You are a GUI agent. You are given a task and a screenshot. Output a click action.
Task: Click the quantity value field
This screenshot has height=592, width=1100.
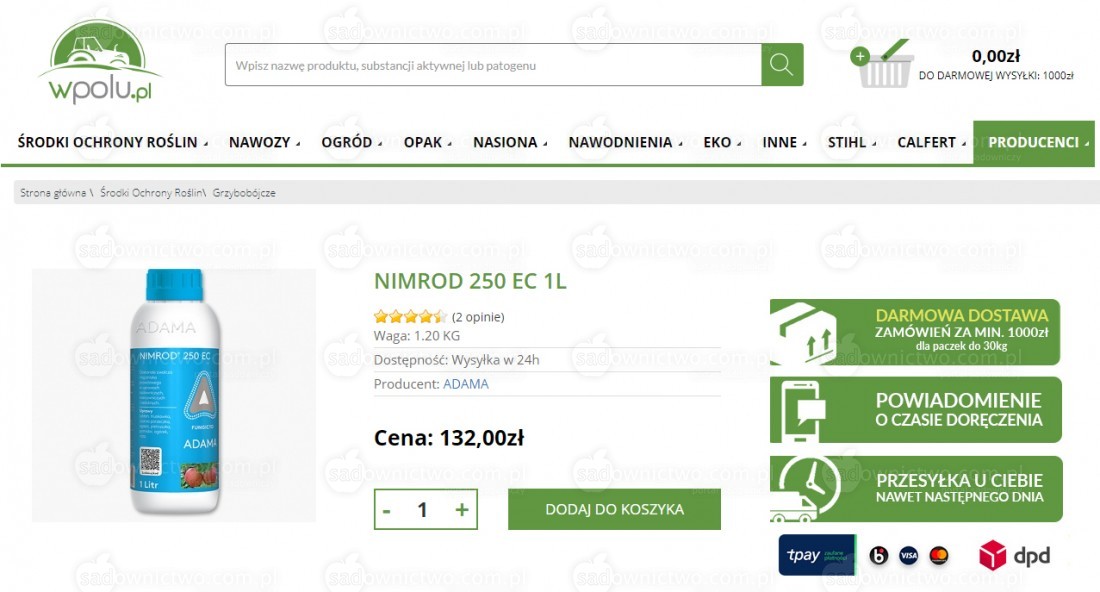[x=422, y=510]
